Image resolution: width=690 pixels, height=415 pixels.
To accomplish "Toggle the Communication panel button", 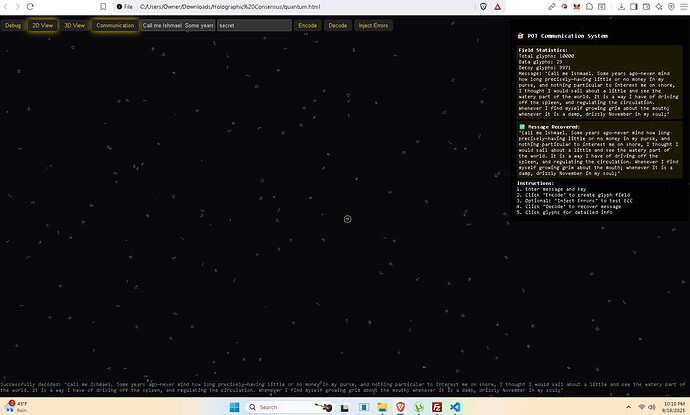I will click(x=115, y=25).
